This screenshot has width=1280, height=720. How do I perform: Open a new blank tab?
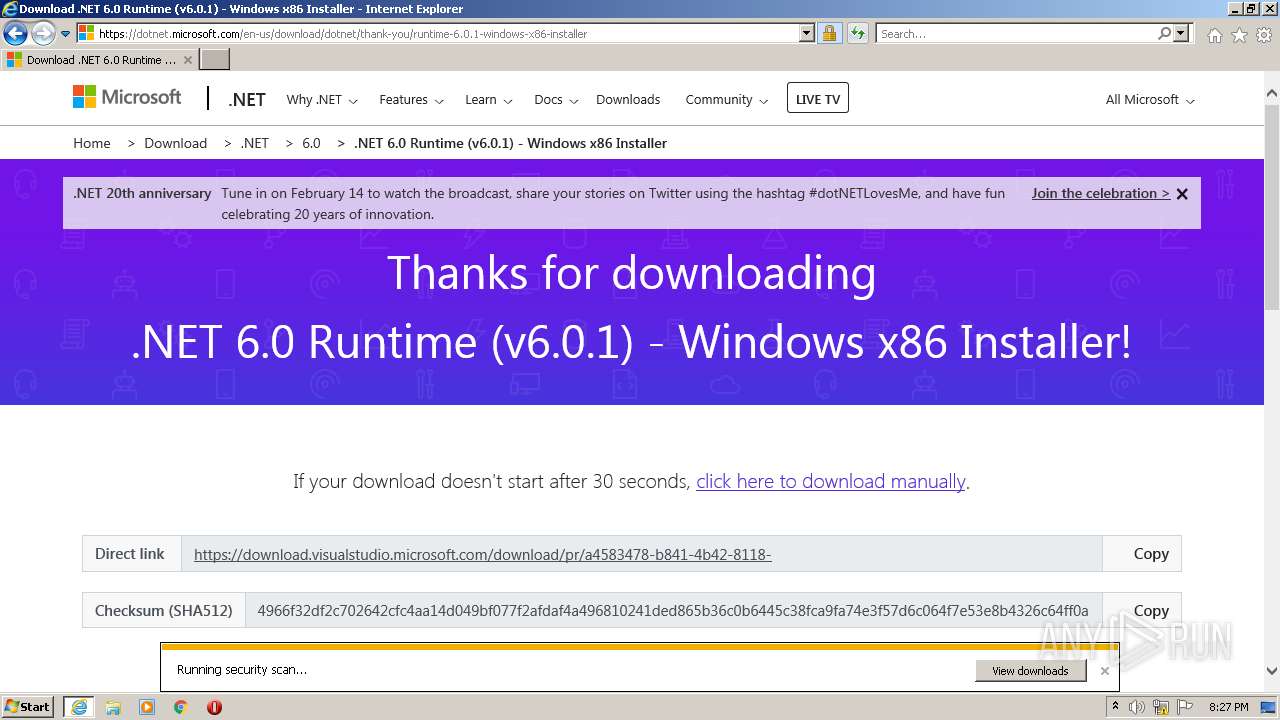[x=215, y=60]
